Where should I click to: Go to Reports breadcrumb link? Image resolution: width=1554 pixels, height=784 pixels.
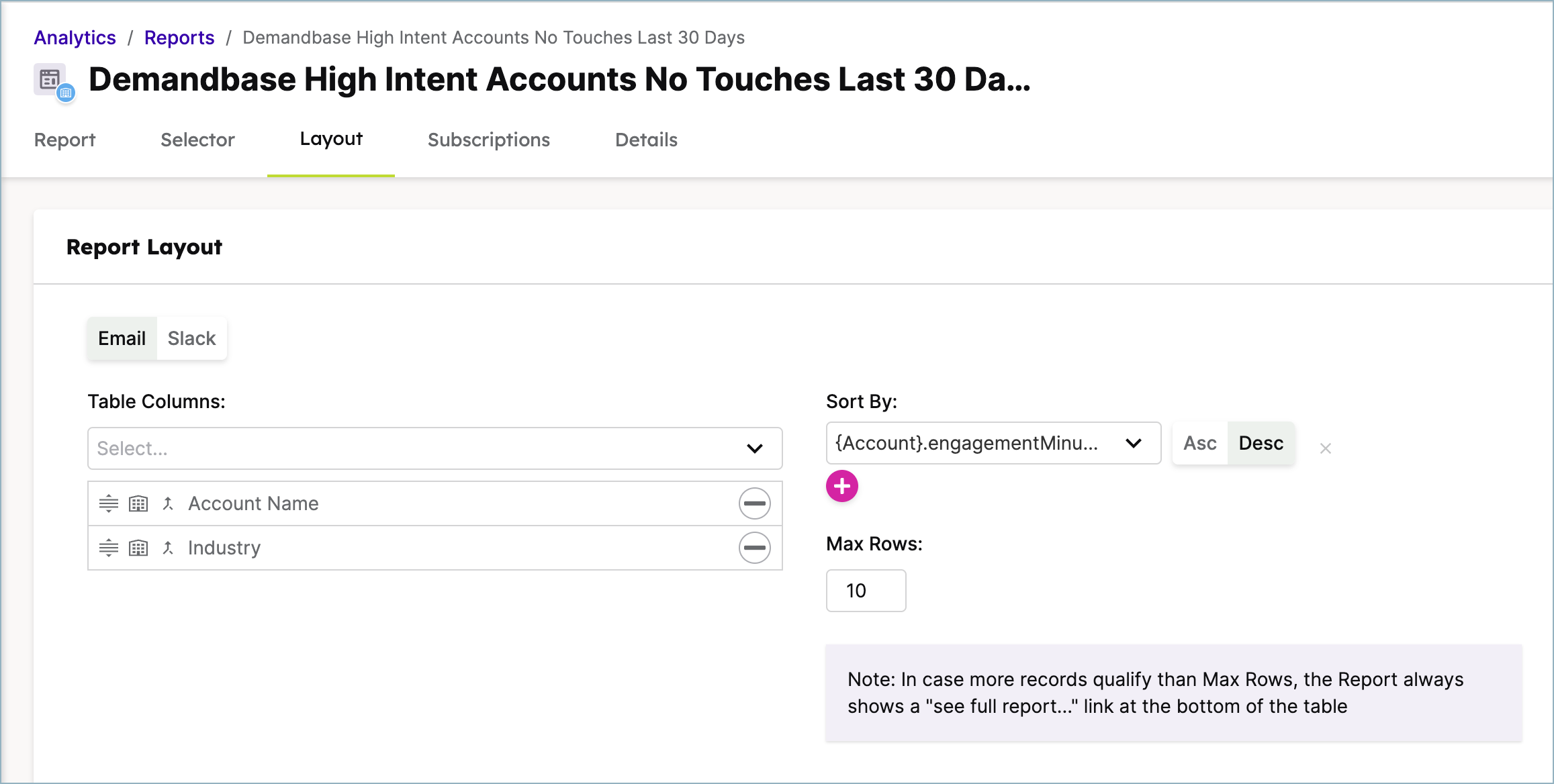pyautogui.click(x=179, y=38)
